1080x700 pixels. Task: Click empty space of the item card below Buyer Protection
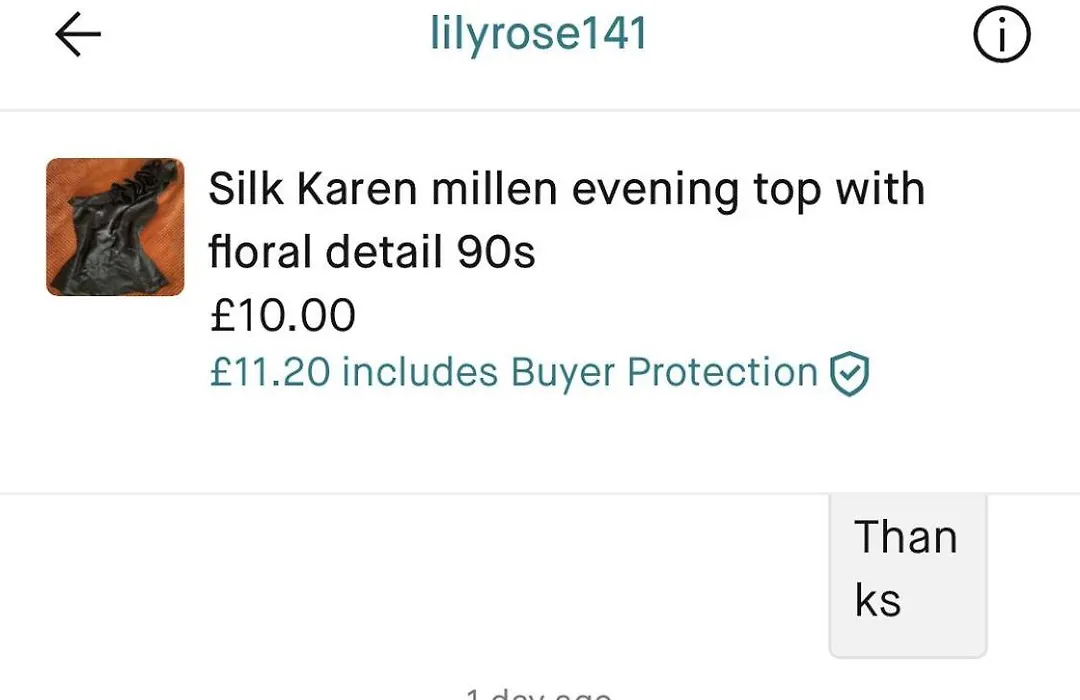(540, 445)
